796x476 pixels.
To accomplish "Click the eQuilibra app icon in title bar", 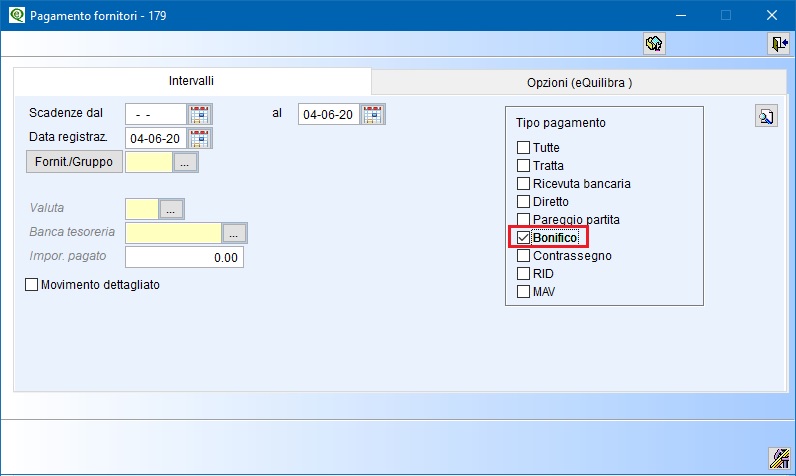I will (x=16, y=15).
